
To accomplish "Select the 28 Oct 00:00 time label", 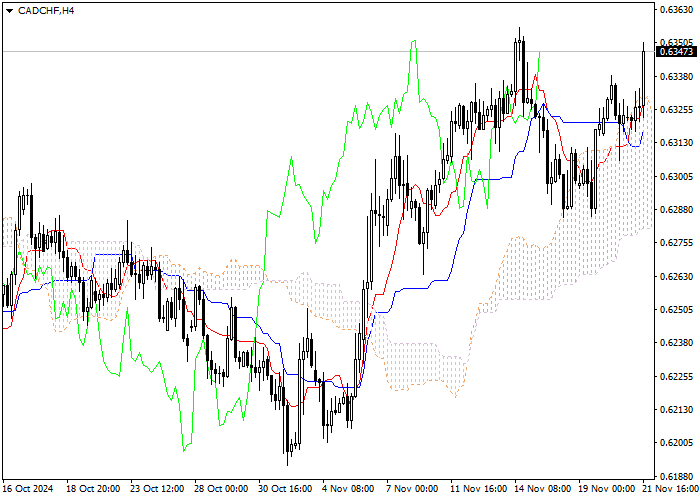I will (221, 489).
